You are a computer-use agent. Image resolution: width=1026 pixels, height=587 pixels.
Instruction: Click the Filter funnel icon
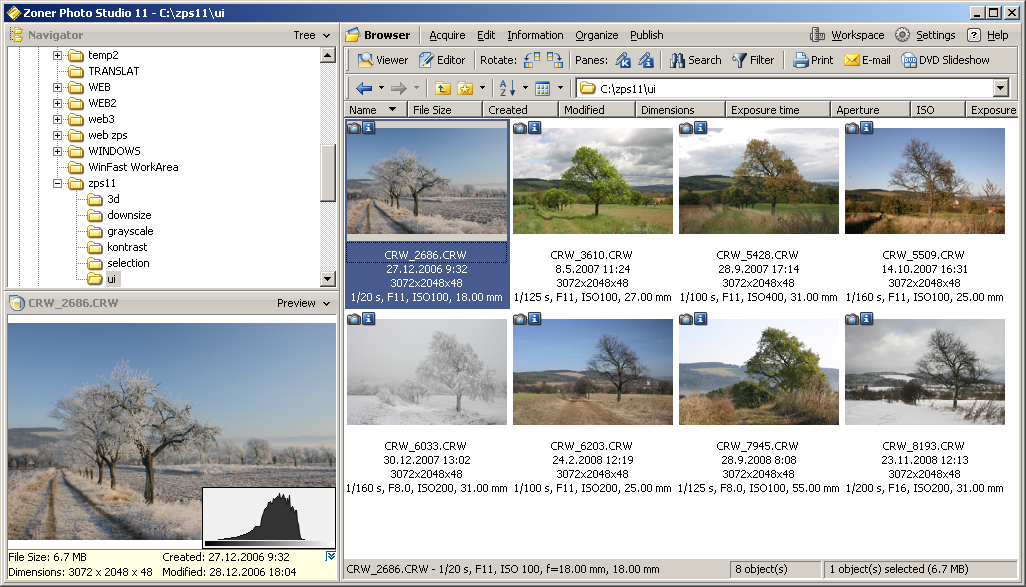tap(753, 60)
